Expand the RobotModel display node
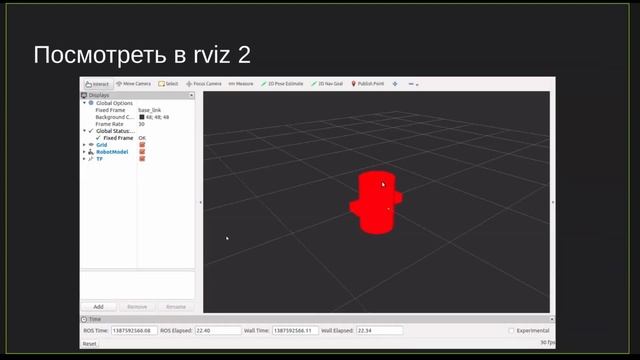Image resolution: width=640 pixels, height=360 pixels. (84, 152)
